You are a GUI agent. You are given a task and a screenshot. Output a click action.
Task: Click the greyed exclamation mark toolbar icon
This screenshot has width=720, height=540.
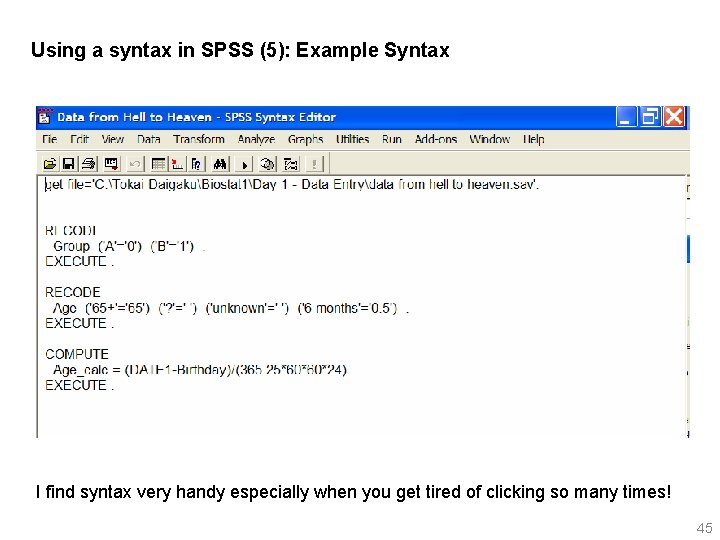pos(314,163)
